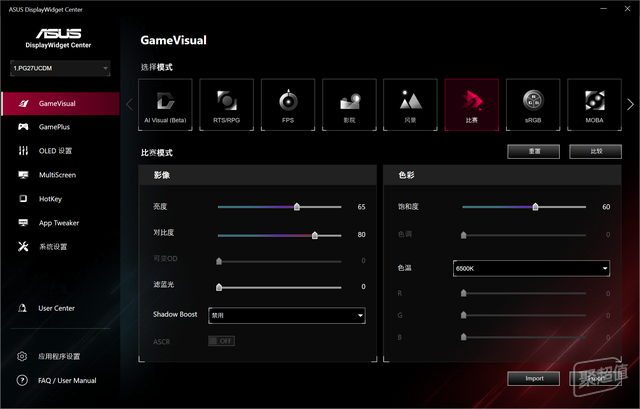Click the ASUS DisplayWidget Center logo

click(x=58, y=38)
